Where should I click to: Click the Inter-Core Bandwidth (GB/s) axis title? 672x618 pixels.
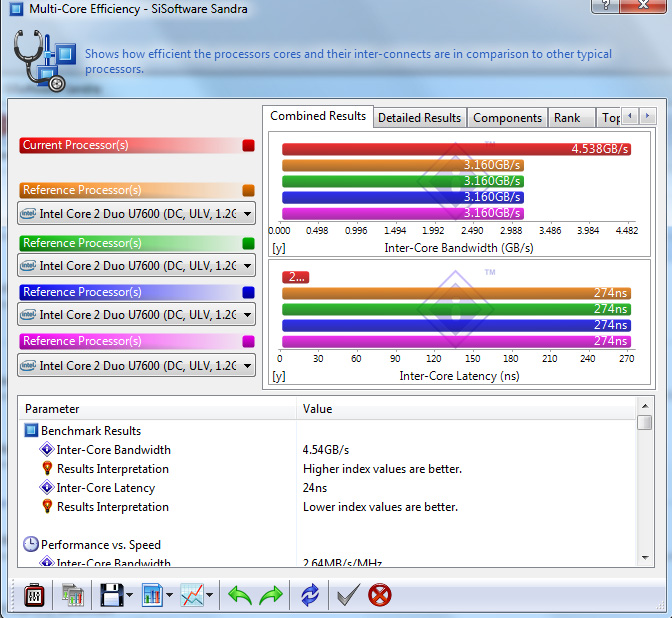pyautogui.click(x=459, y=248)
